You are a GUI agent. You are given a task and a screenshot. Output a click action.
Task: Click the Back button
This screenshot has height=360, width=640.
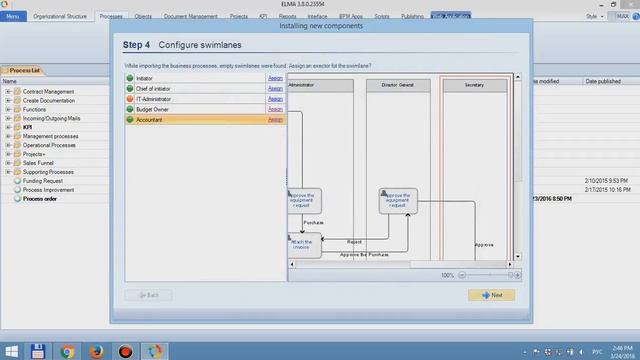[149, 295]
